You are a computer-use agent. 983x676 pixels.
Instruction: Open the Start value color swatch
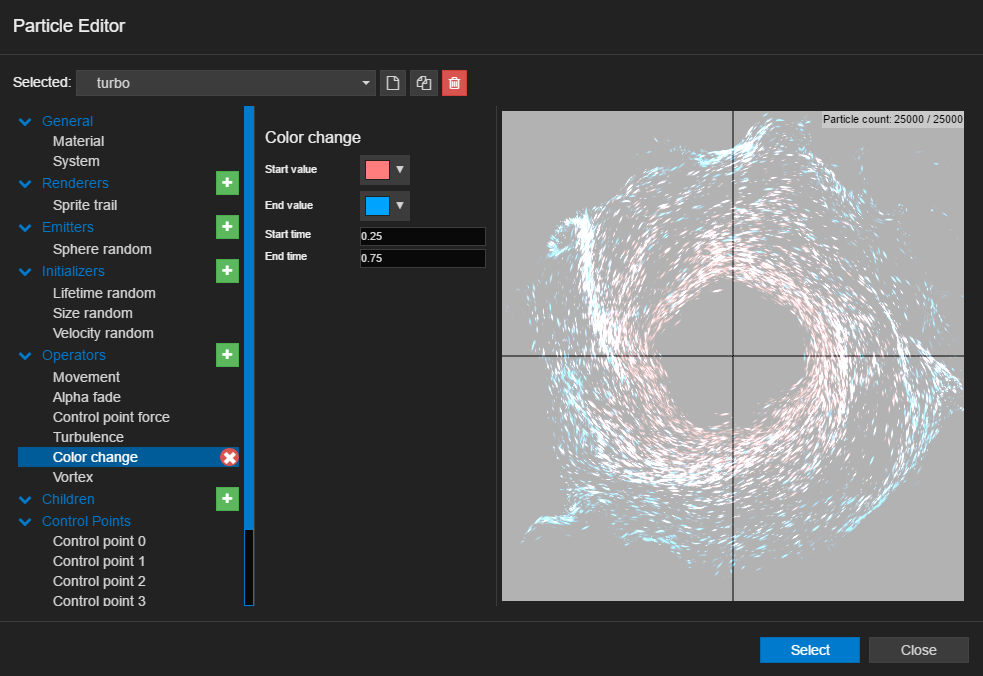point(384,170)
